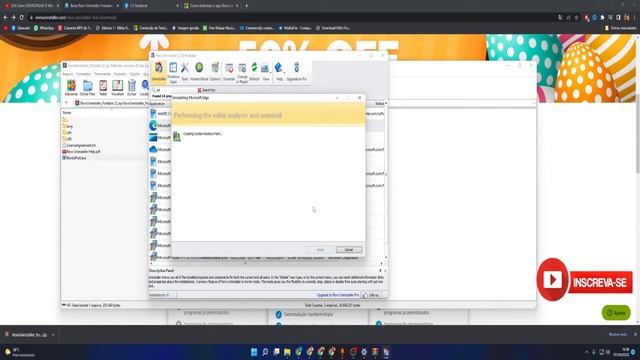Select Revo Uninstaller Help.pdf in WinRAR
This screenshot has height=360, width=640.
coord(81,151)
